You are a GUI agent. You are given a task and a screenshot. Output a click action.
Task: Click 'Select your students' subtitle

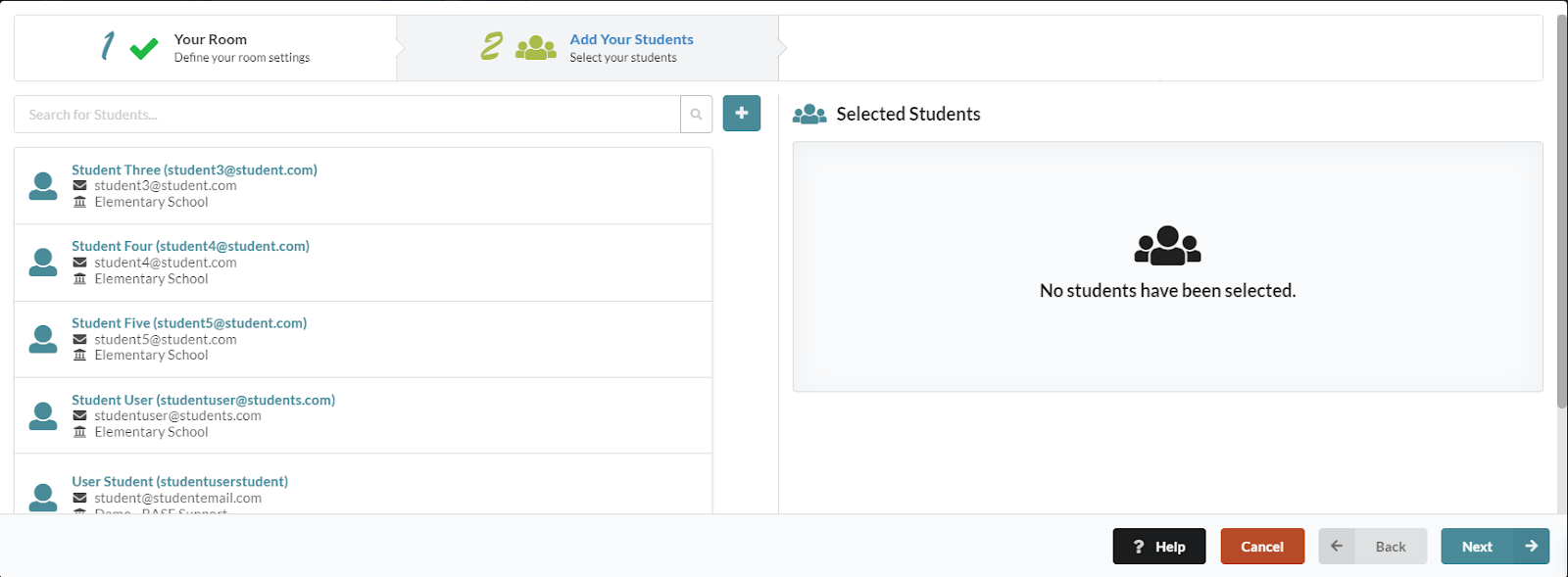[x=623, y=58]
